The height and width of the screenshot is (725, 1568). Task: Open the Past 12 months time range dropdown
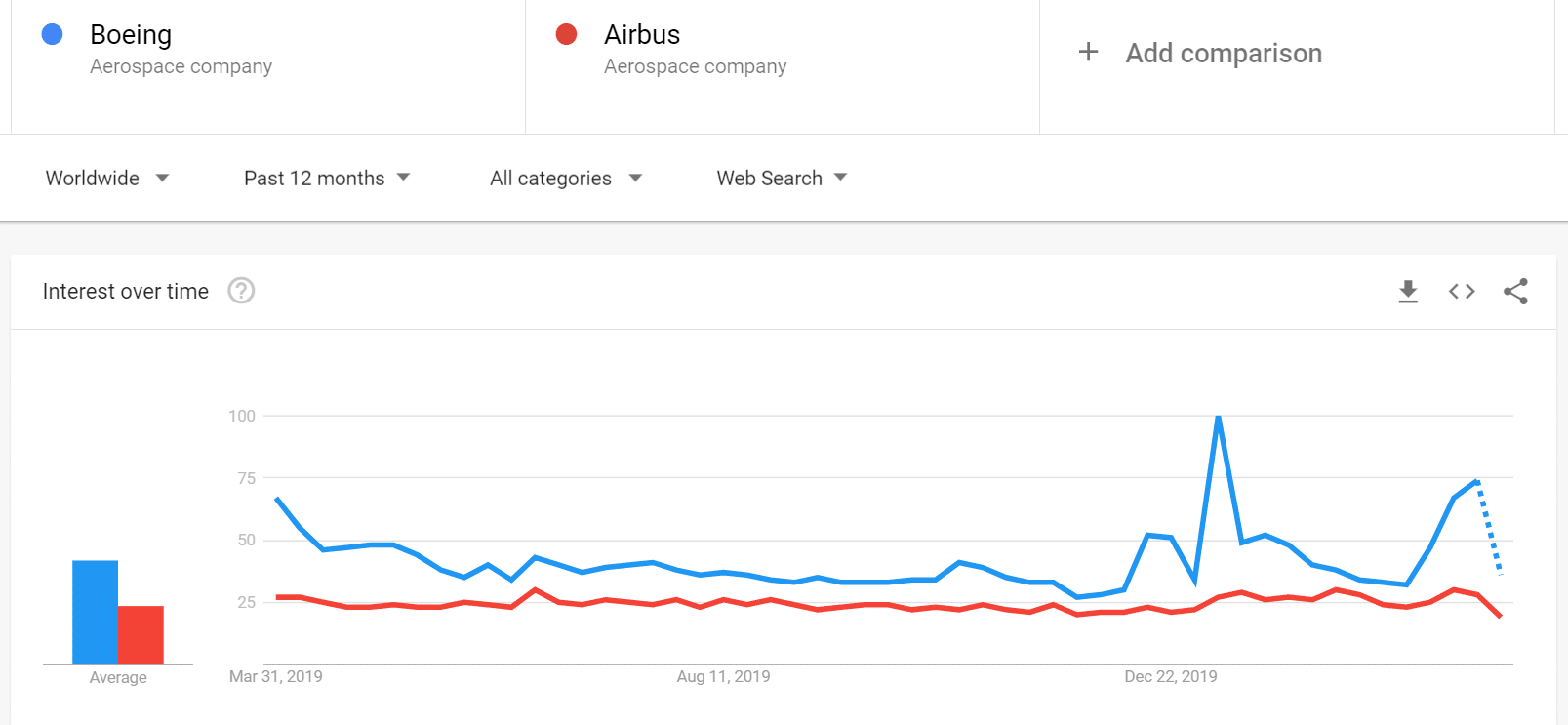[326, 178]
